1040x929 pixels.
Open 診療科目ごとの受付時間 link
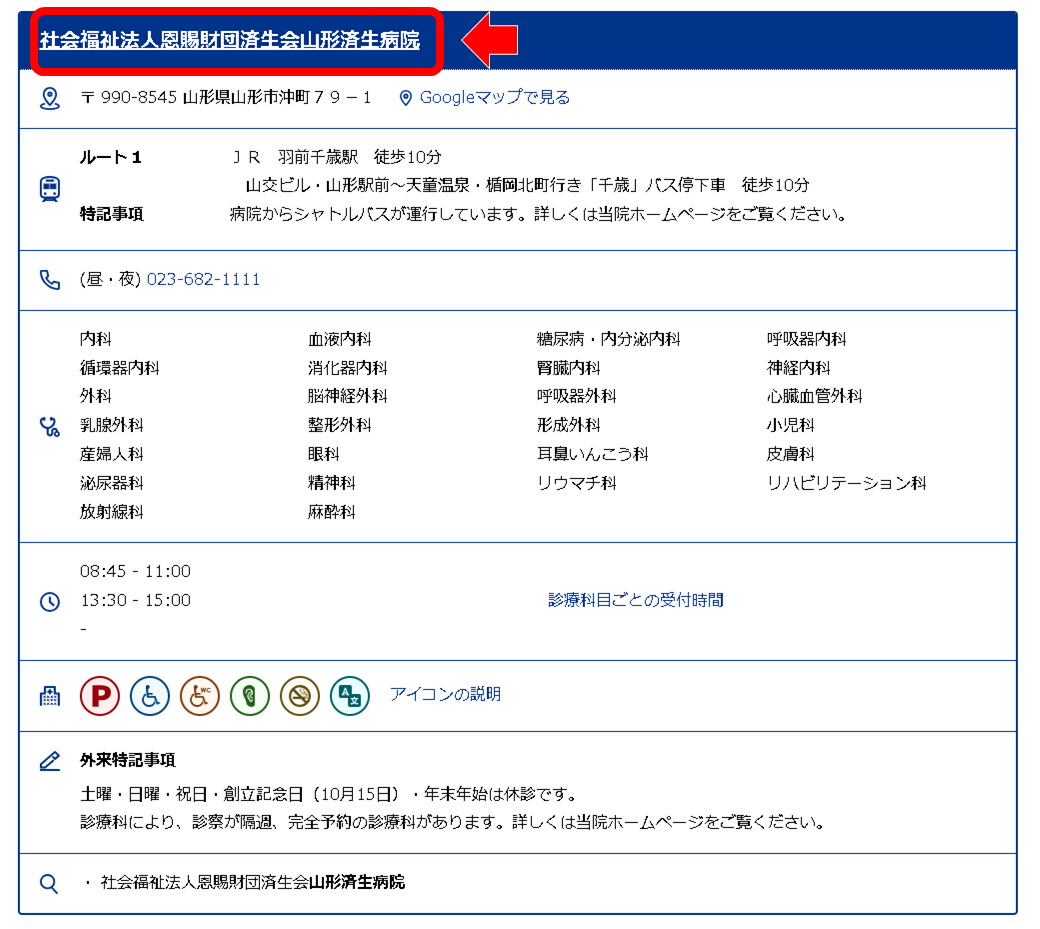click(x=635, y=600)
